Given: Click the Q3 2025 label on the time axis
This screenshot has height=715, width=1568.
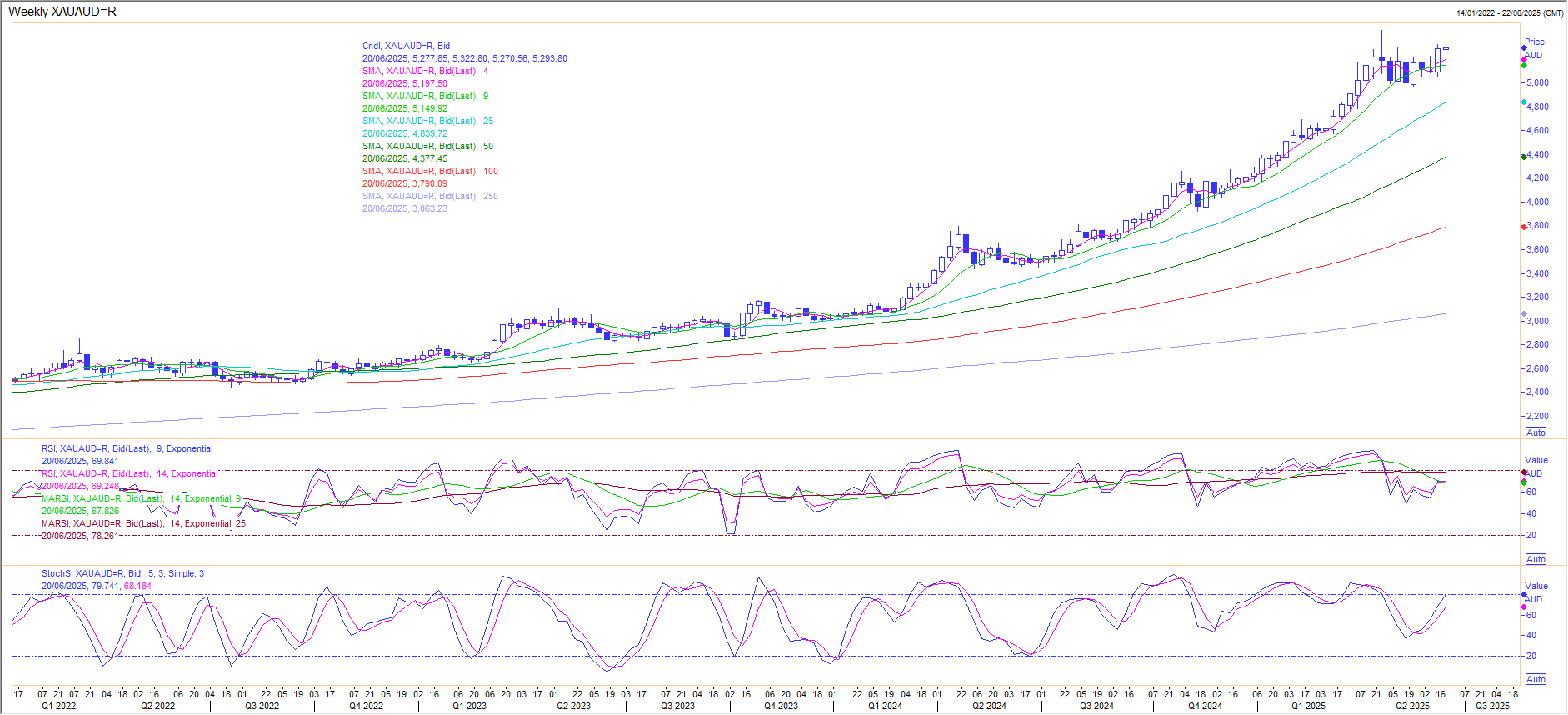Looking at the screenshot, I should (x=1492, y=706).
